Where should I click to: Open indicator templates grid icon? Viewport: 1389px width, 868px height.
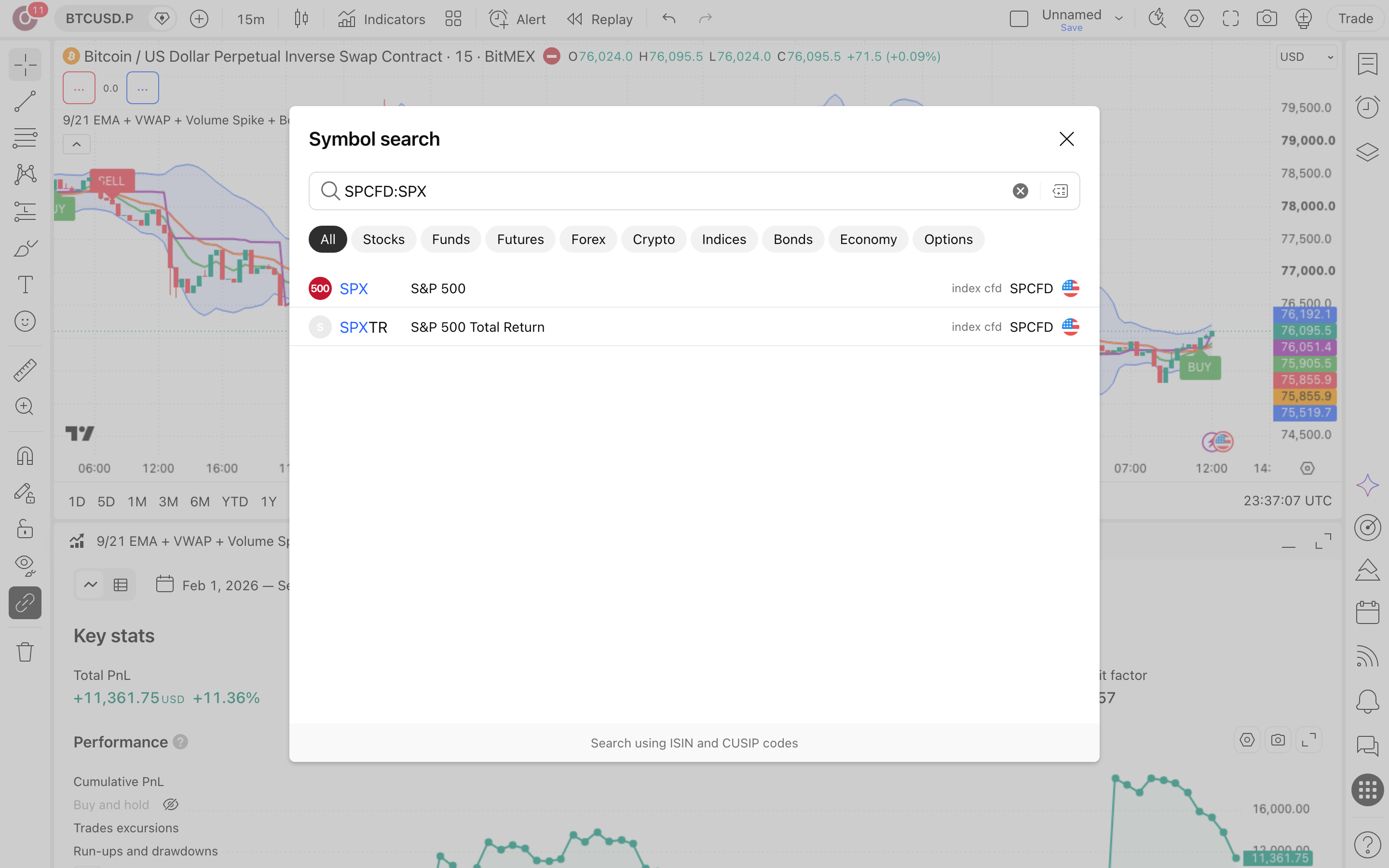(x=453, y=19)
